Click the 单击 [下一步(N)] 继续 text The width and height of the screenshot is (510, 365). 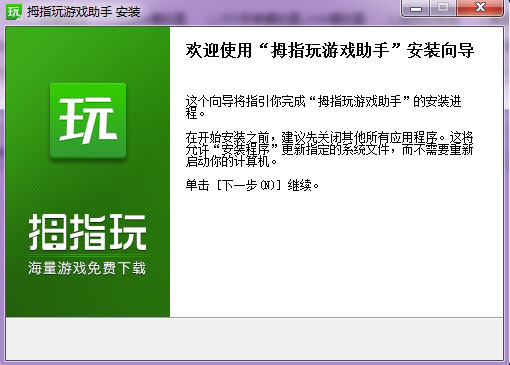[252, 185]
